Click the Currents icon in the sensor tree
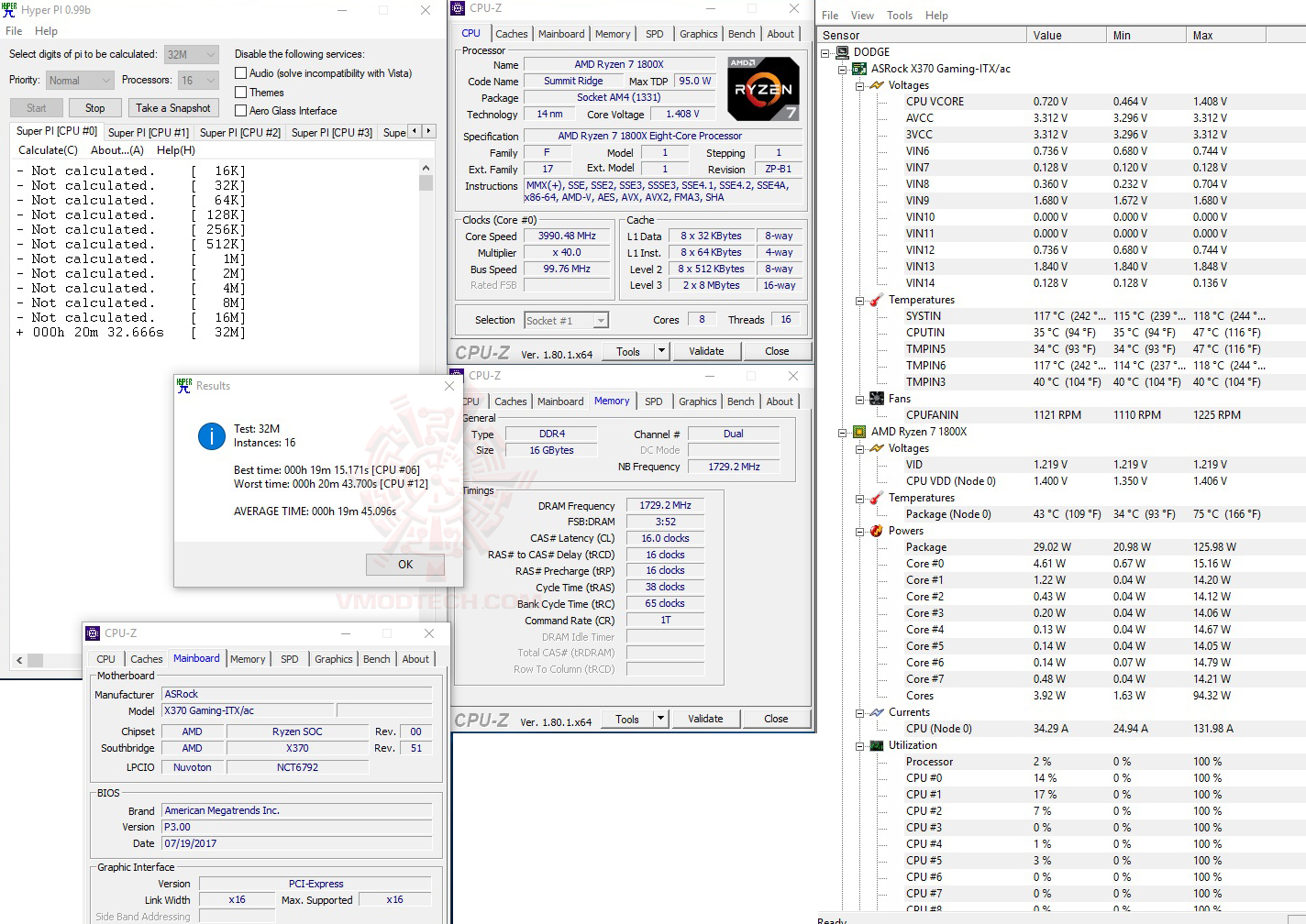This screenshot has width=1306, height=924. tap(876, 712)
